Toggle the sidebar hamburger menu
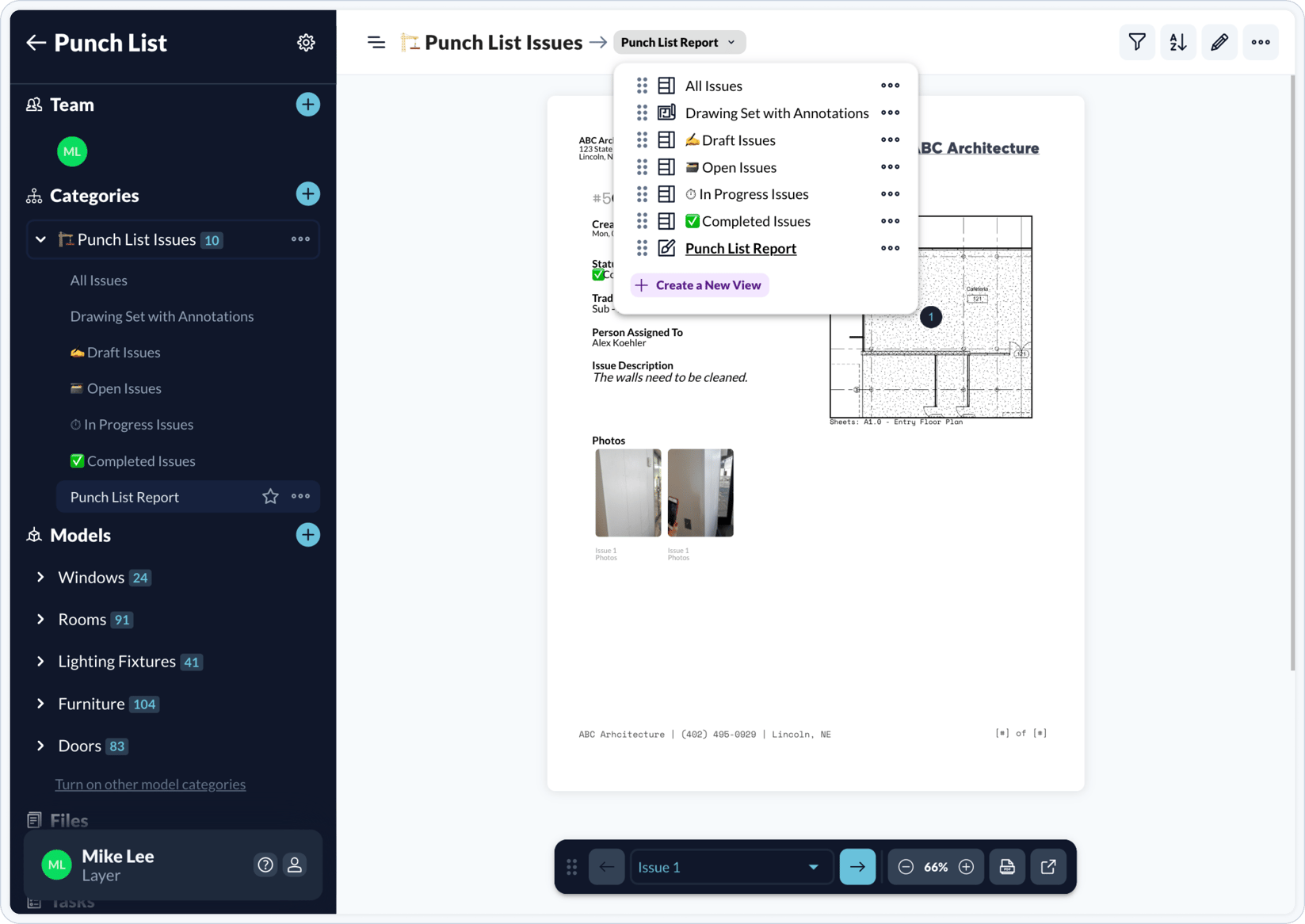Image resolution: width=1305 pixels, height=924 pixels. pyautogui.click(x=376, y=43)
